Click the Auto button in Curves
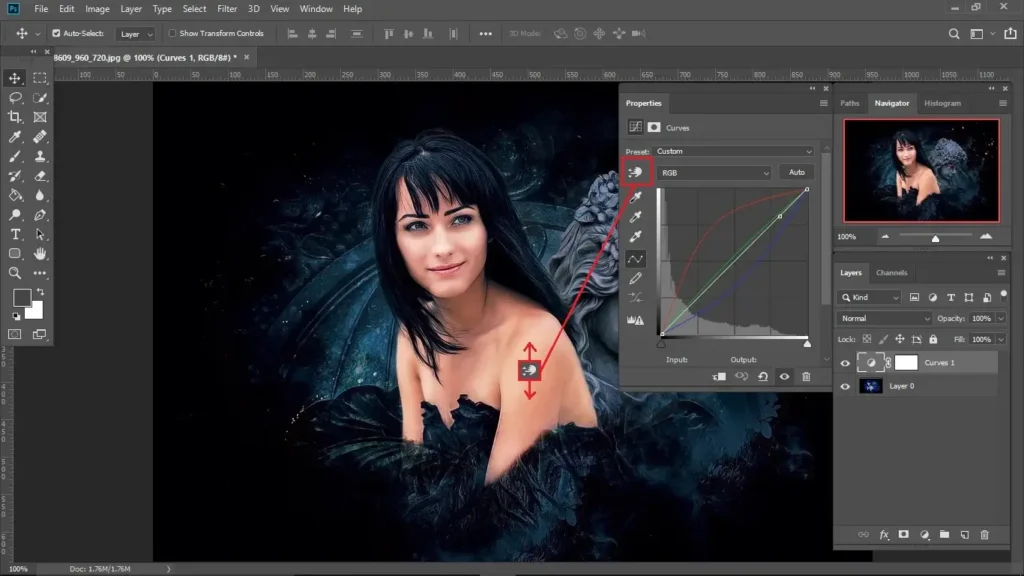1024x576 pixels. coord(797,172)
